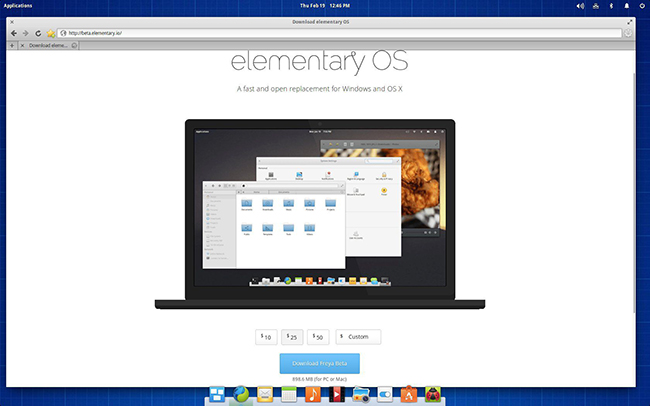Launch the Music app from the dock
650x406 pixels.
coord(313,394)
